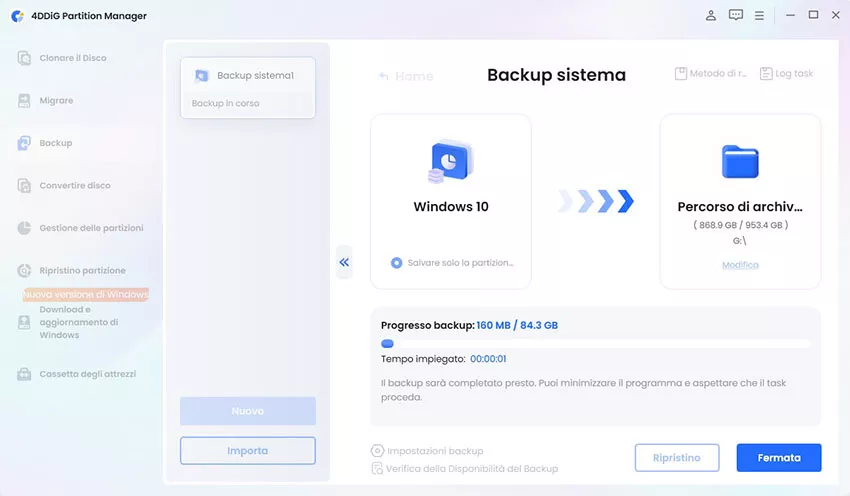
Task: Click the partition management pie icon
Action: tap(24, 228)
